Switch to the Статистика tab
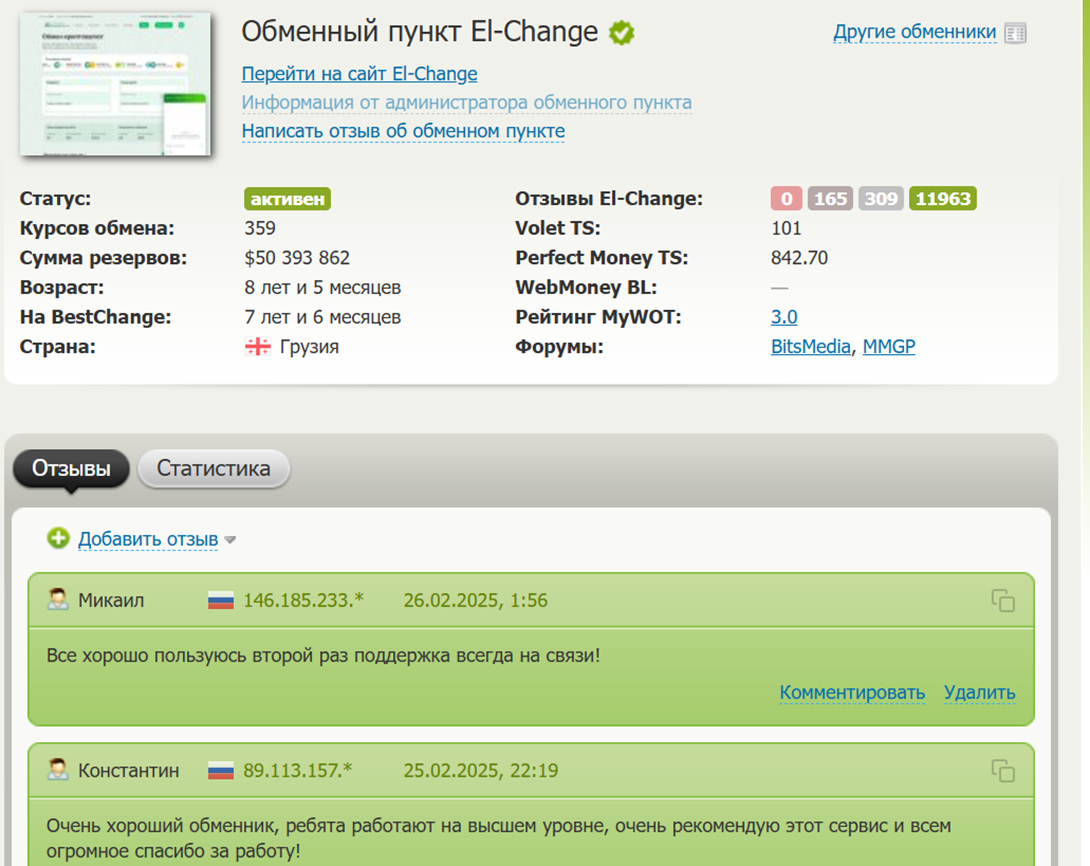Image resolution: width=1090 pixels, height=866 pixels. 213,468
